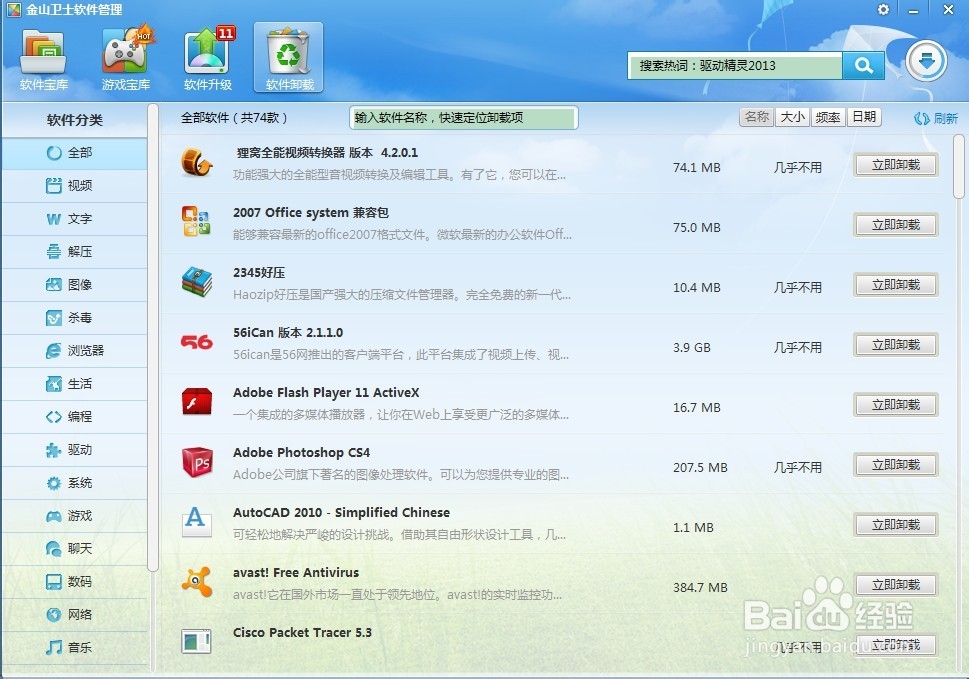
Task: Open the 软件宝库 software library icon
Action: [x=43, y=59]
